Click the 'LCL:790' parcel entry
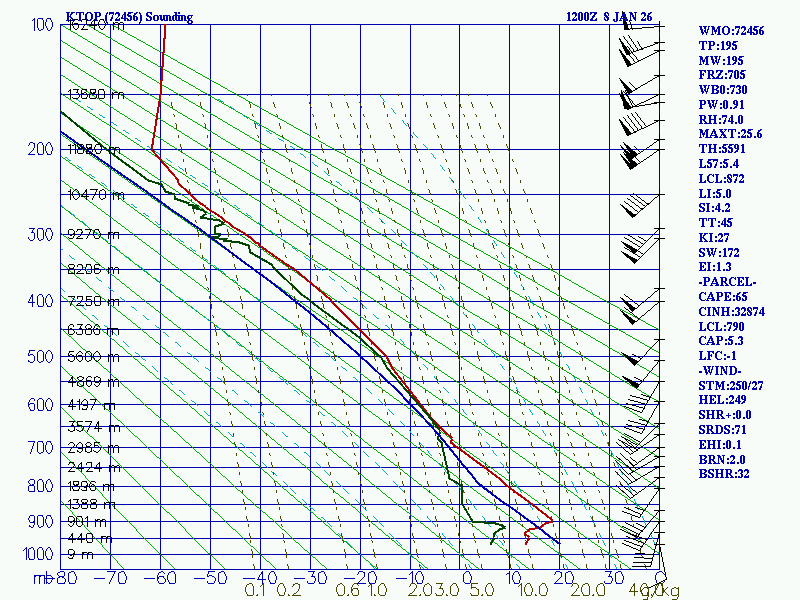Viewport: 800px width, 600px height. [x=721, y=327]
